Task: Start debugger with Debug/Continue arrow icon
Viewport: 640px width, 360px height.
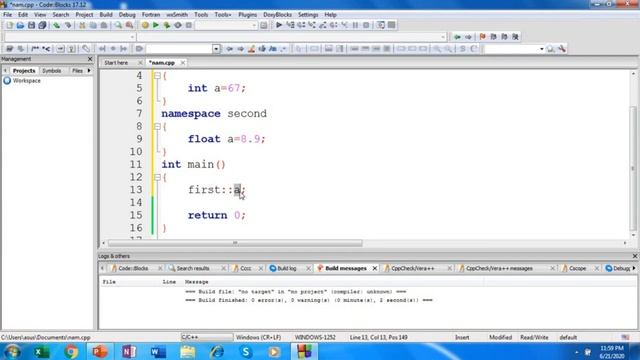Action: click(279, 25)
